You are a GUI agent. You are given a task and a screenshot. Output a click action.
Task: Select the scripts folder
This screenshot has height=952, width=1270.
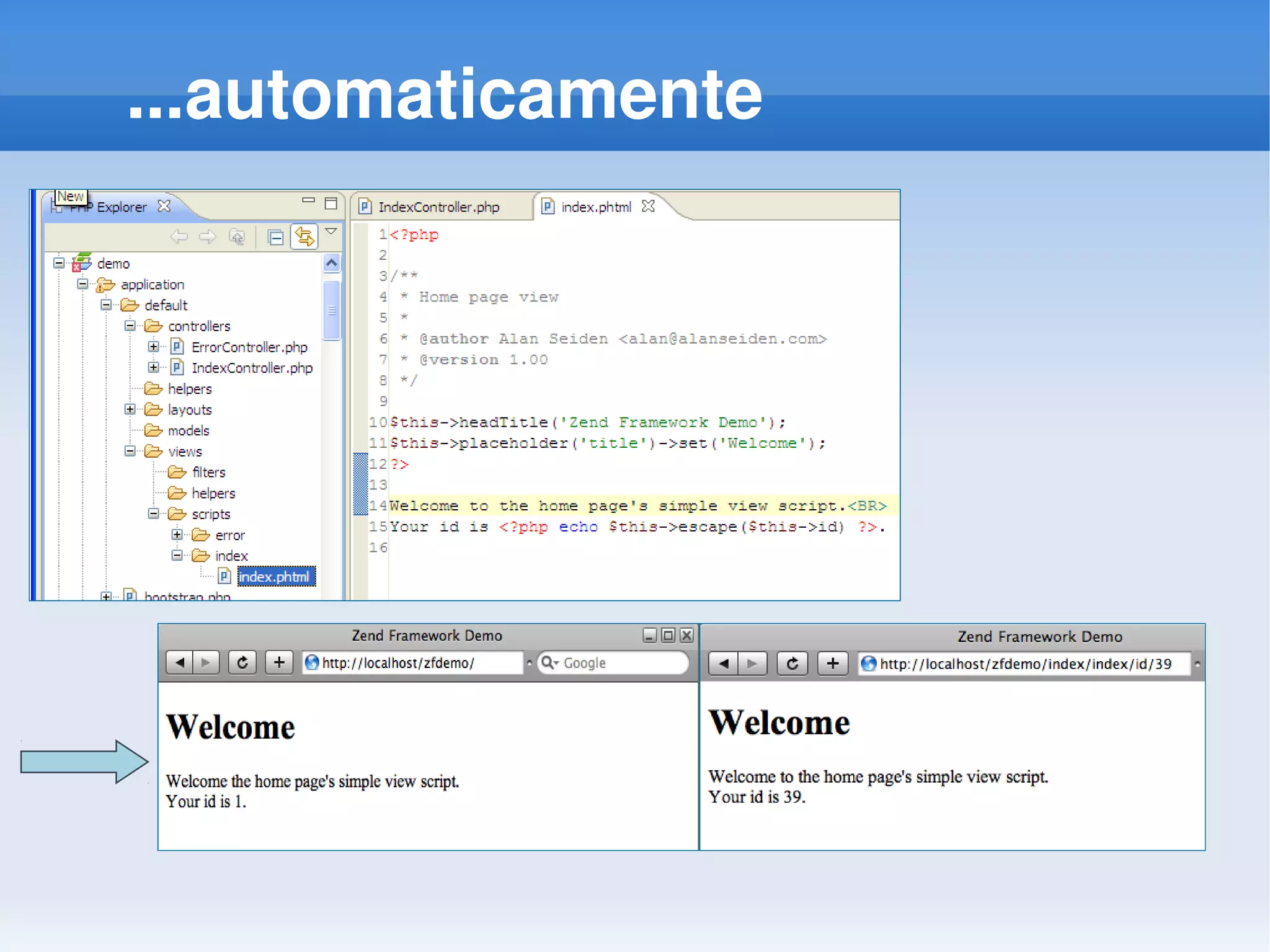pyautogui.click(x=211, y=514)
